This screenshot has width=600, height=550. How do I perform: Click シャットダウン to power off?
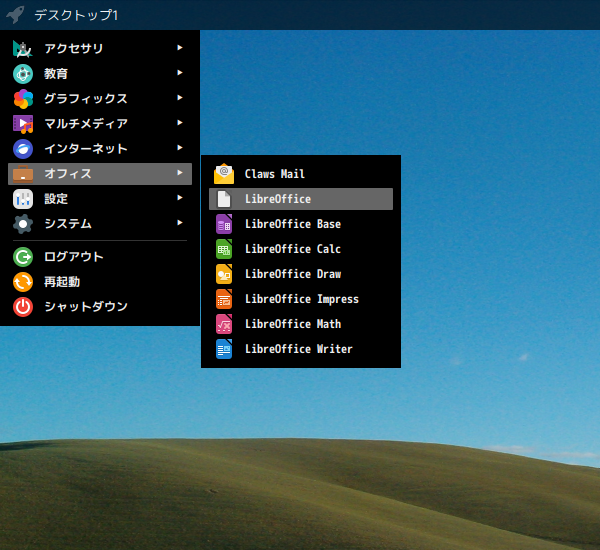coord(86,307)
